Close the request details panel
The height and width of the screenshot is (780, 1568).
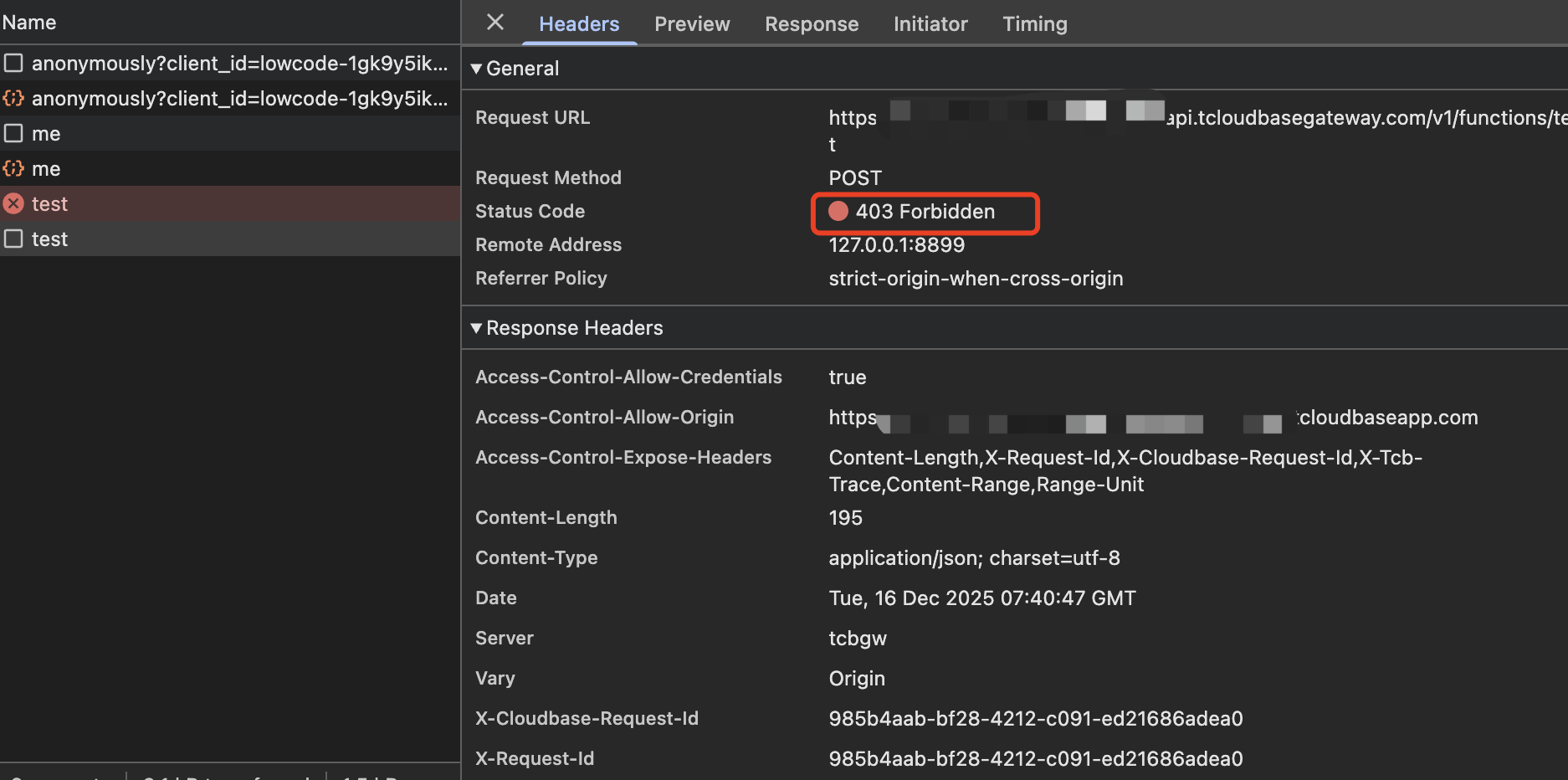(x=495, y=23)
